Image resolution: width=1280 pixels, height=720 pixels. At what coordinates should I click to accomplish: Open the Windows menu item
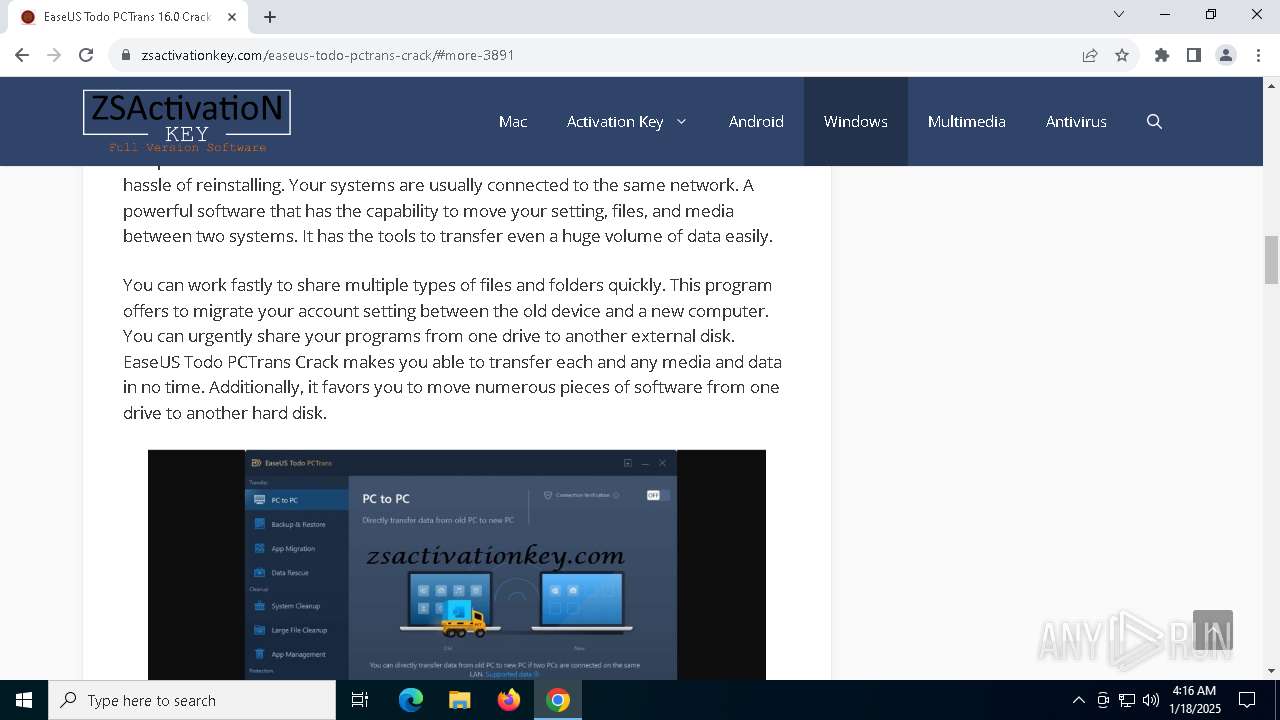(856, 121)
